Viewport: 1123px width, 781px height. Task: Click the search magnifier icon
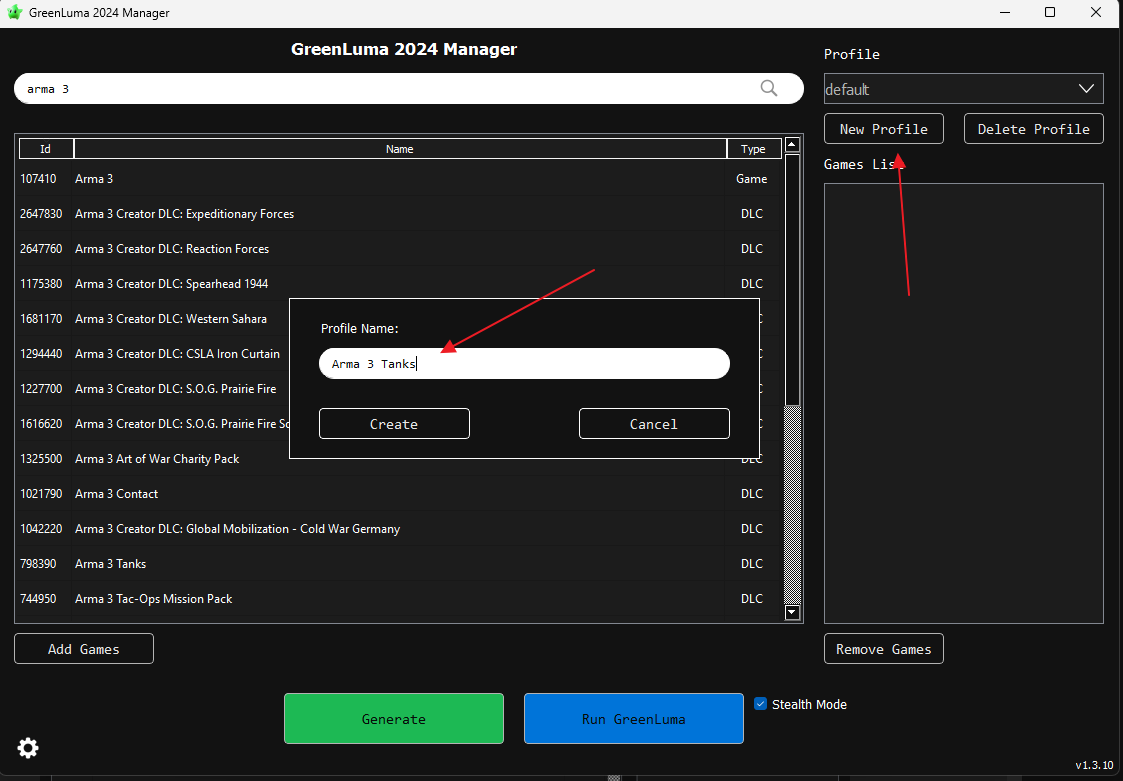(x=768, y=88)
